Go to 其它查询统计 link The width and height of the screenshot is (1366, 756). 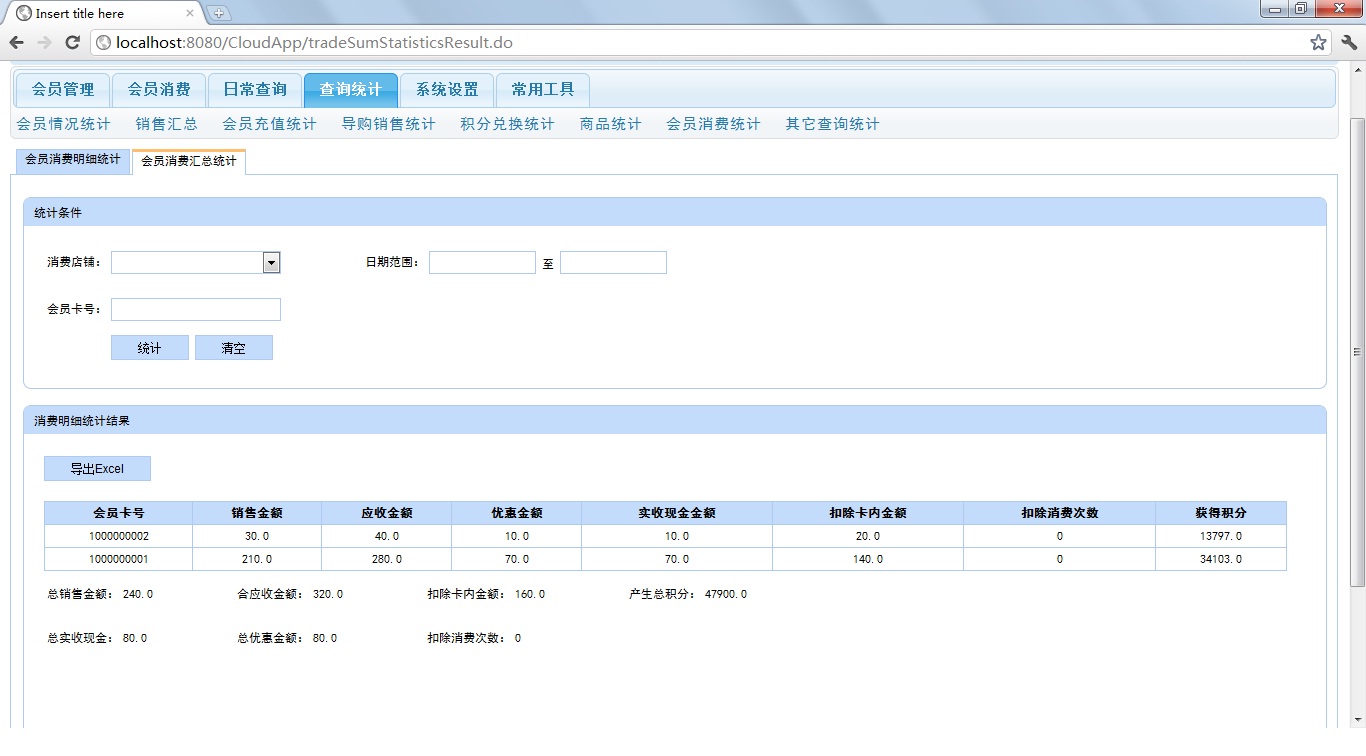click(833, 124)
